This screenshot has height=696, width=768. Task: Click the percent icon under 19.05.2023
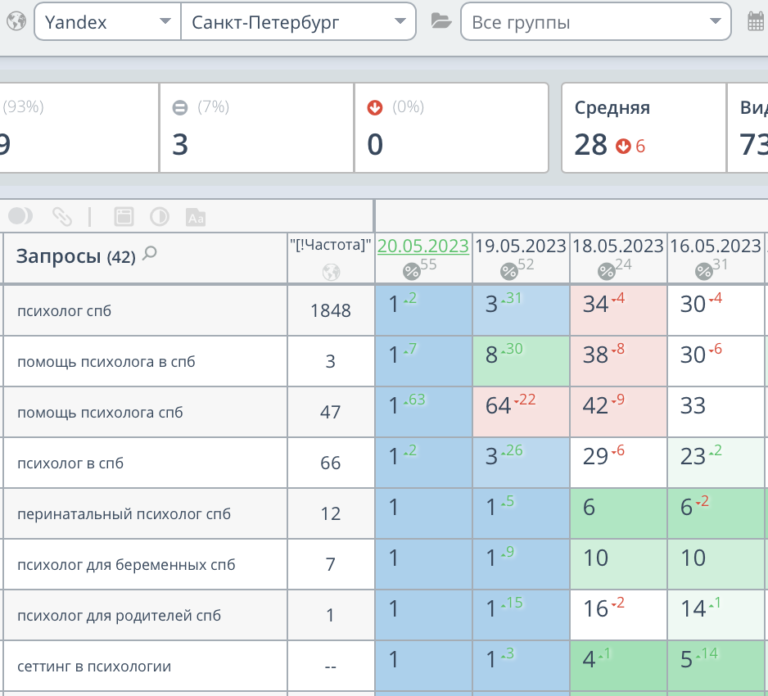tap(509, 271)
